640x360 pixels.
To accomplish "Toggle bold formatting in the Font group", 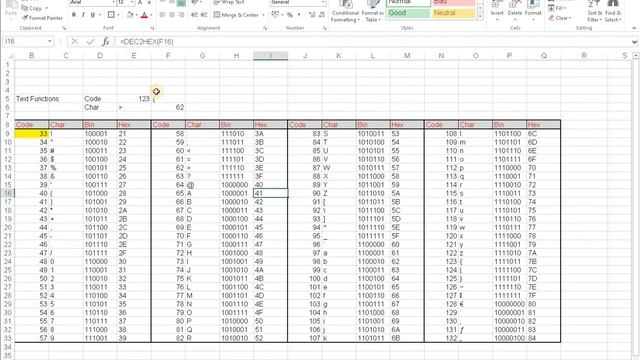I will (73, 15).
